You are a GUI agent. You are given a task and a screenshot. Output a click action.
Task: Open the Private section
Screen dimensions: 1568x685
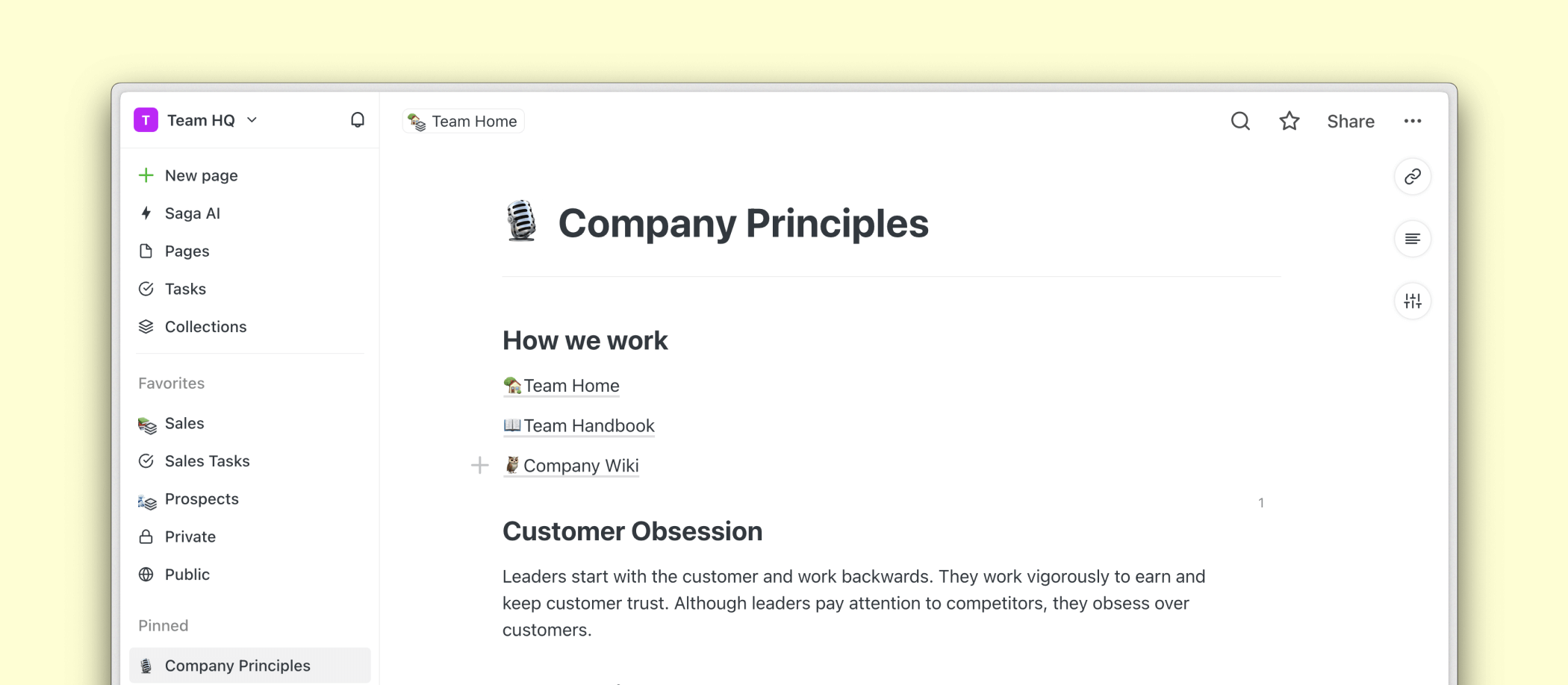(x=189, y=536)
